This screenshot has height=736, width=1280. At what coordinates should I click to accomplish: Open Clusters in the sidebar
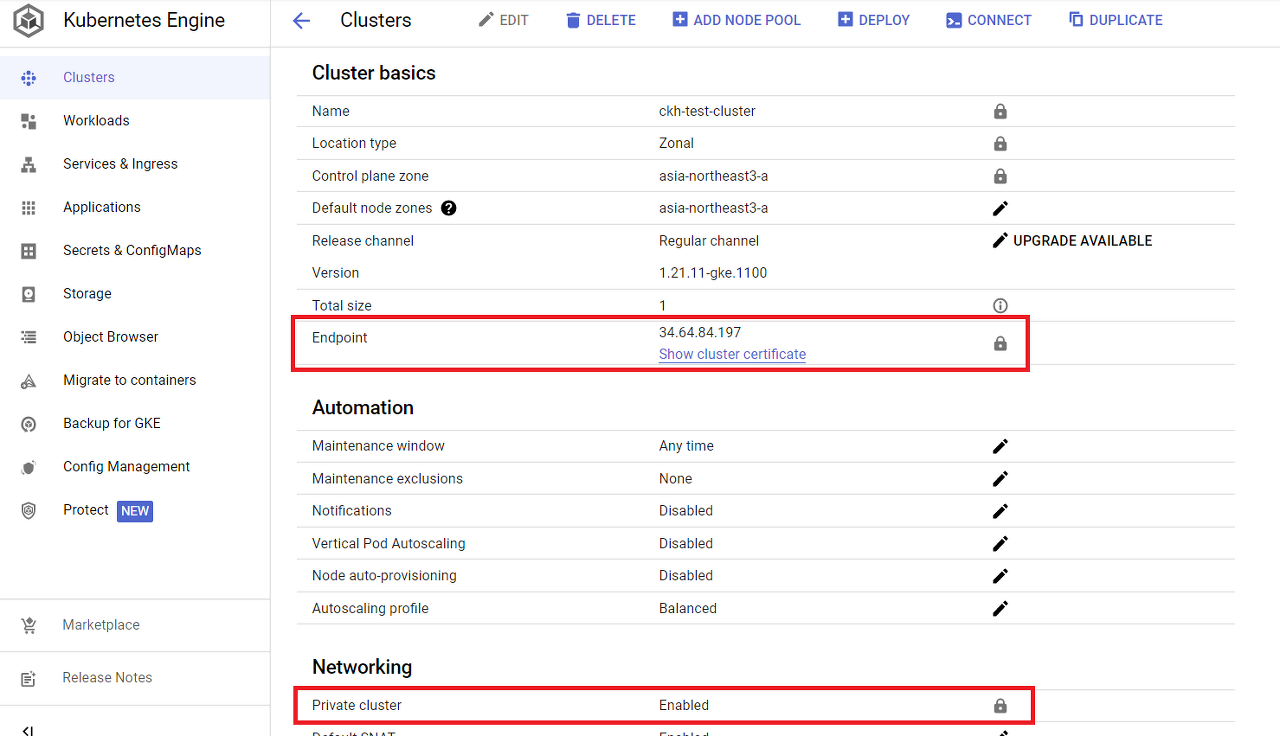(x=135, y=77)
